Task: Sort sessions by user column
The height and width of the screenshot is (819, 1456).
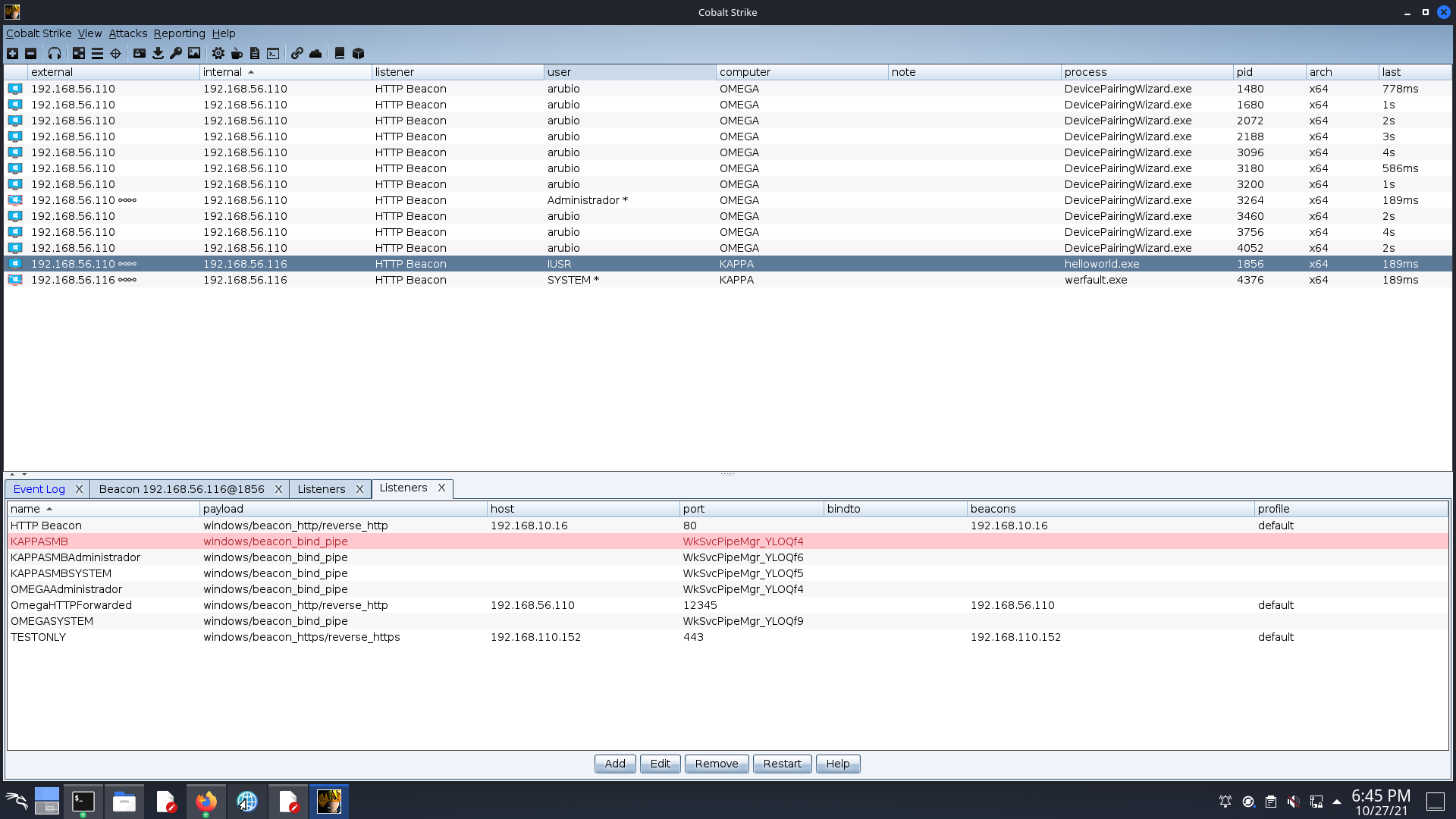Action: pyautogui.click(x=630, y=72)
